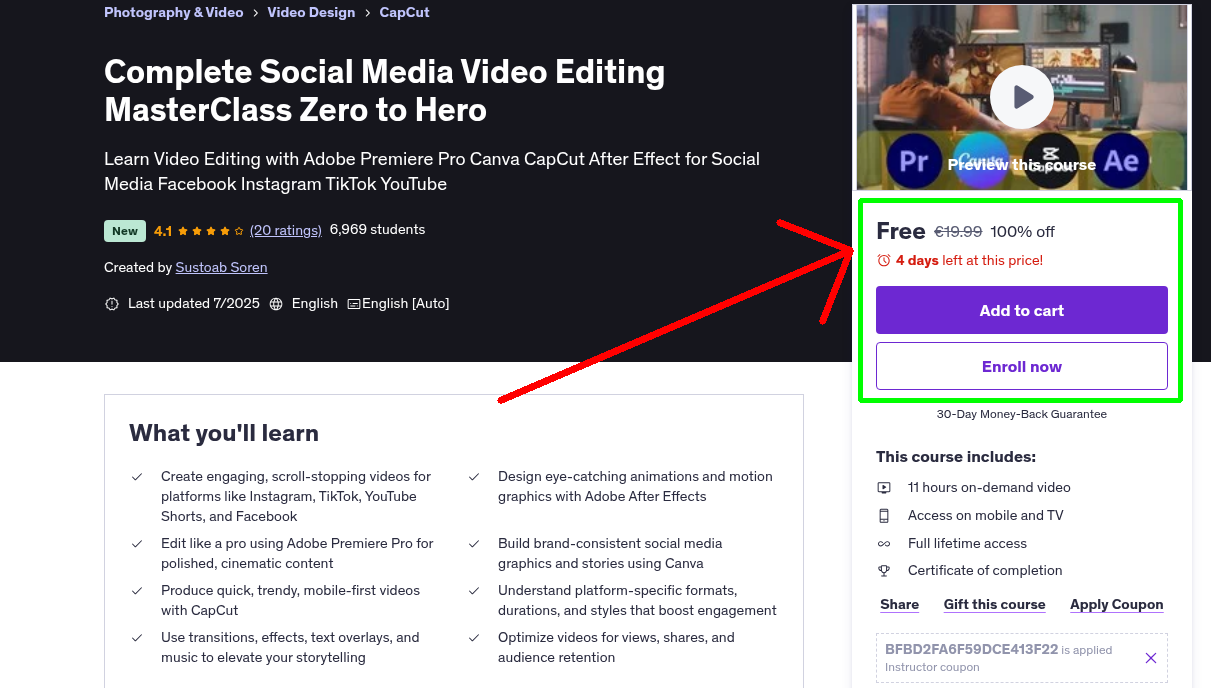Image resolution: width=1211 pixels, height=688 pixels.
Task: Click Access on mobile and TV text
Action: pyautogui.click(x=986, y=516)
